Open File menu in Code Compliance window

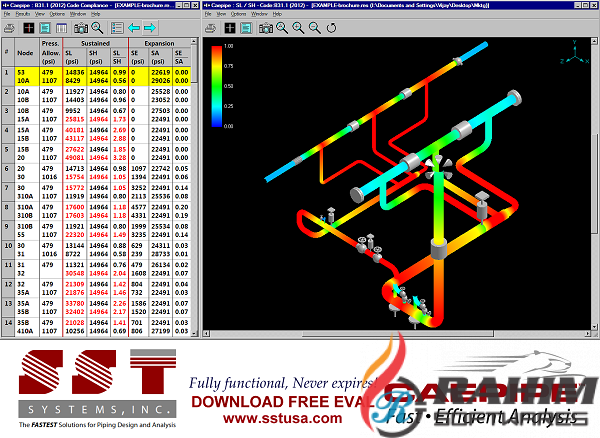pyautogui.click(x=7, y=14)
